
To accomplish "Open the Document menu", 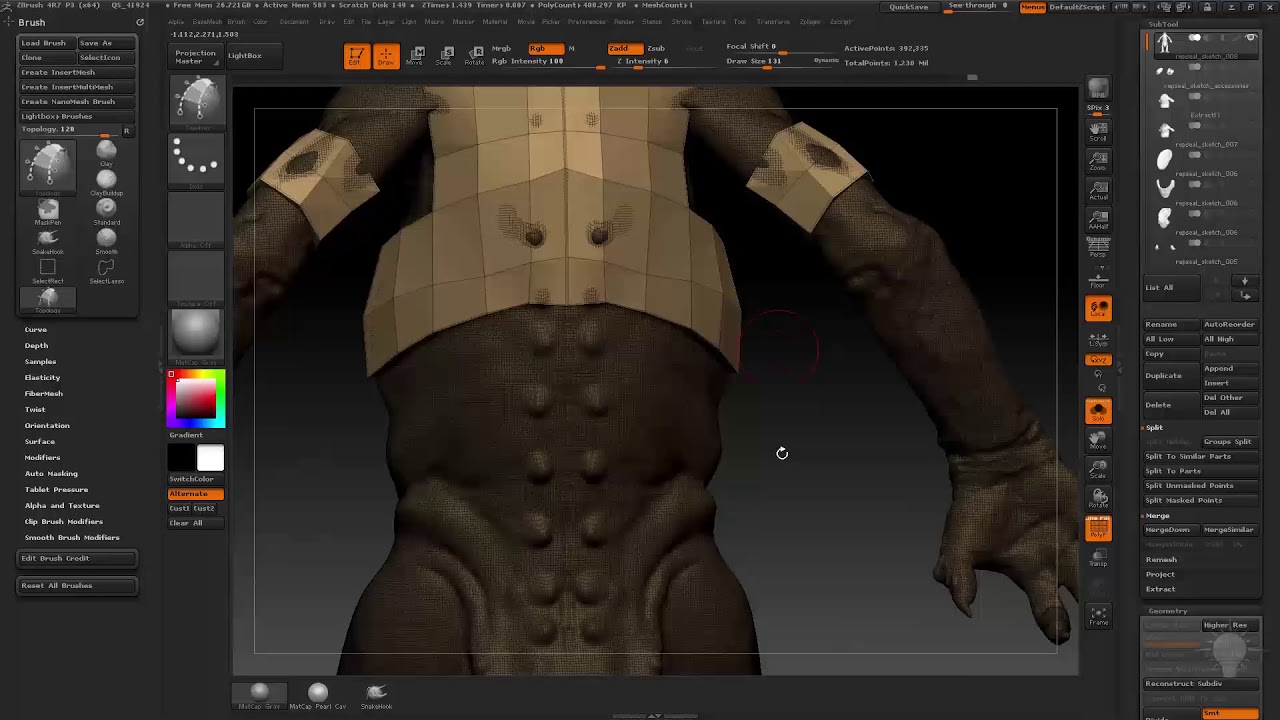I will click(294, 21).
